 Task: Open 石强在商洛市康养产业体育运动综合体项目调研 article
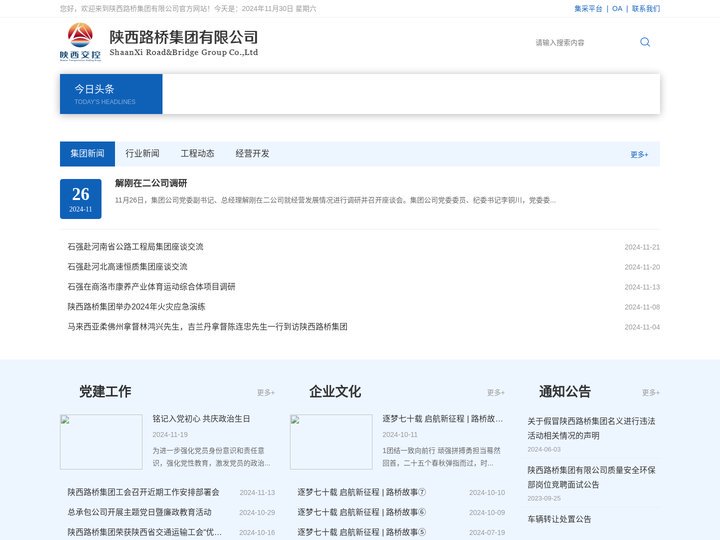[151, 287]
